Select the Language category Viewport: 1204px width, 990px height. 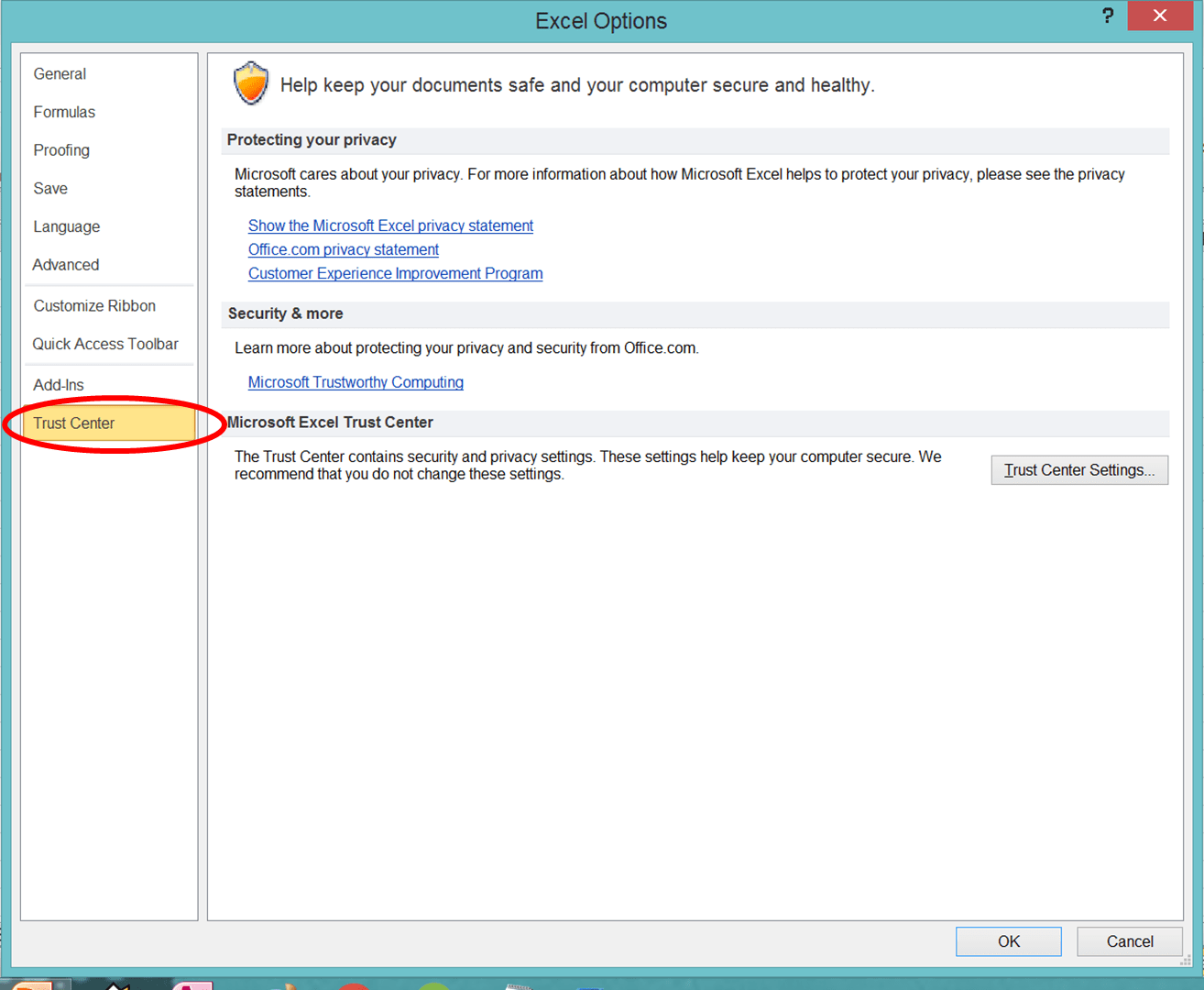108,226
